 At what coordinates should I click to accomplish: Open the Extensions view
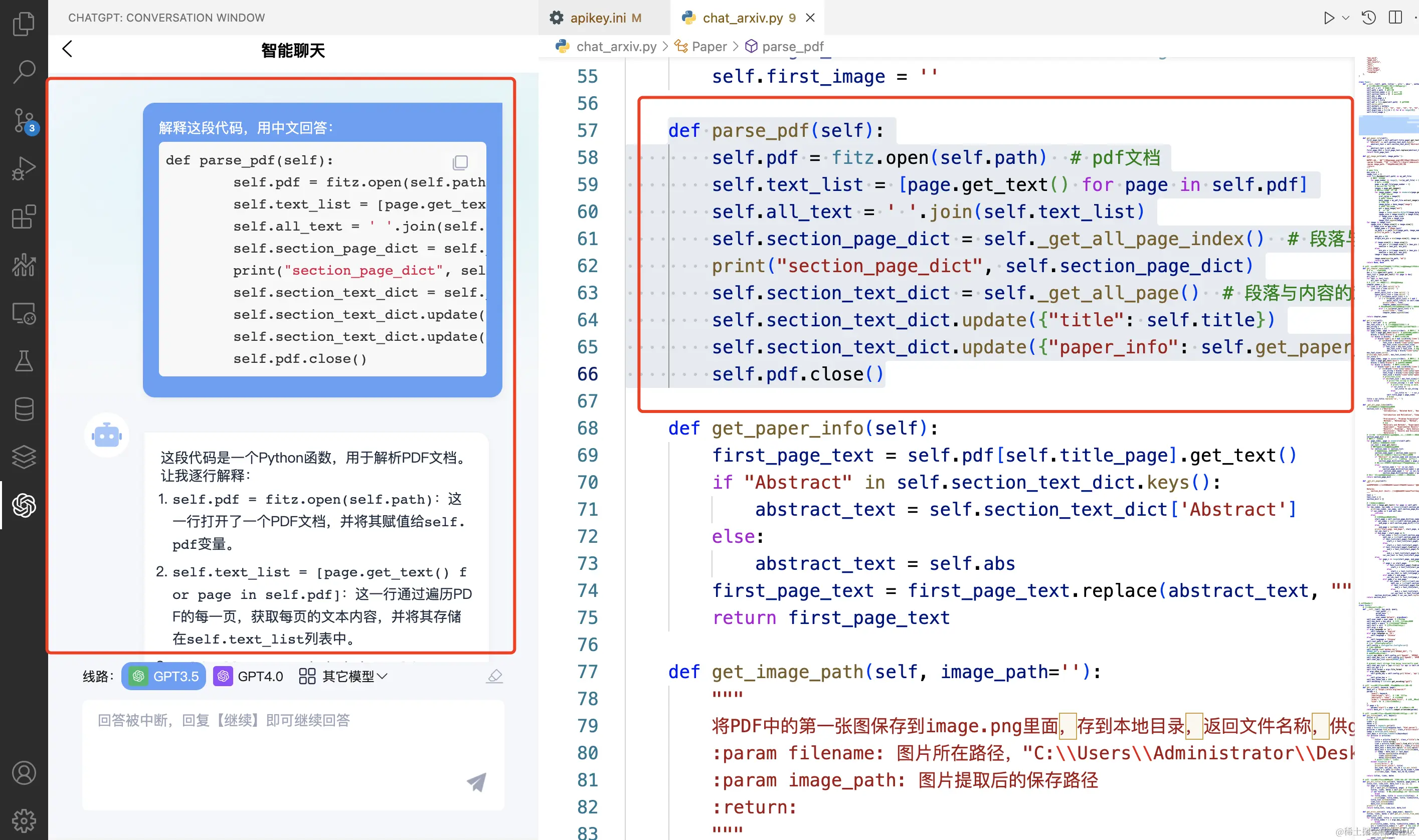(23, 217)
